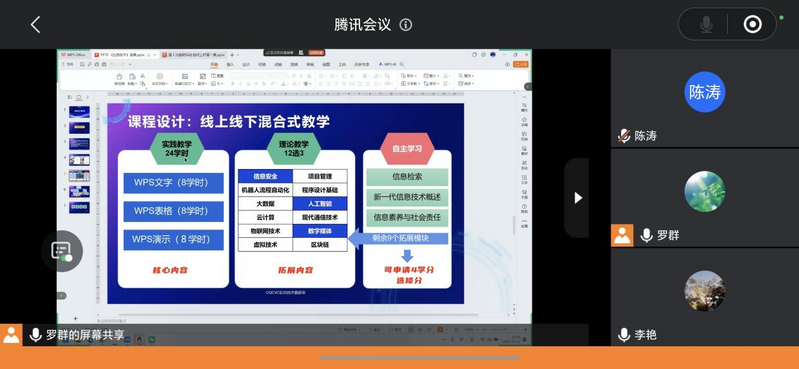799x369 pixels.
Task: Click the 自主学习 red hexagon
Action: (407, 149)
